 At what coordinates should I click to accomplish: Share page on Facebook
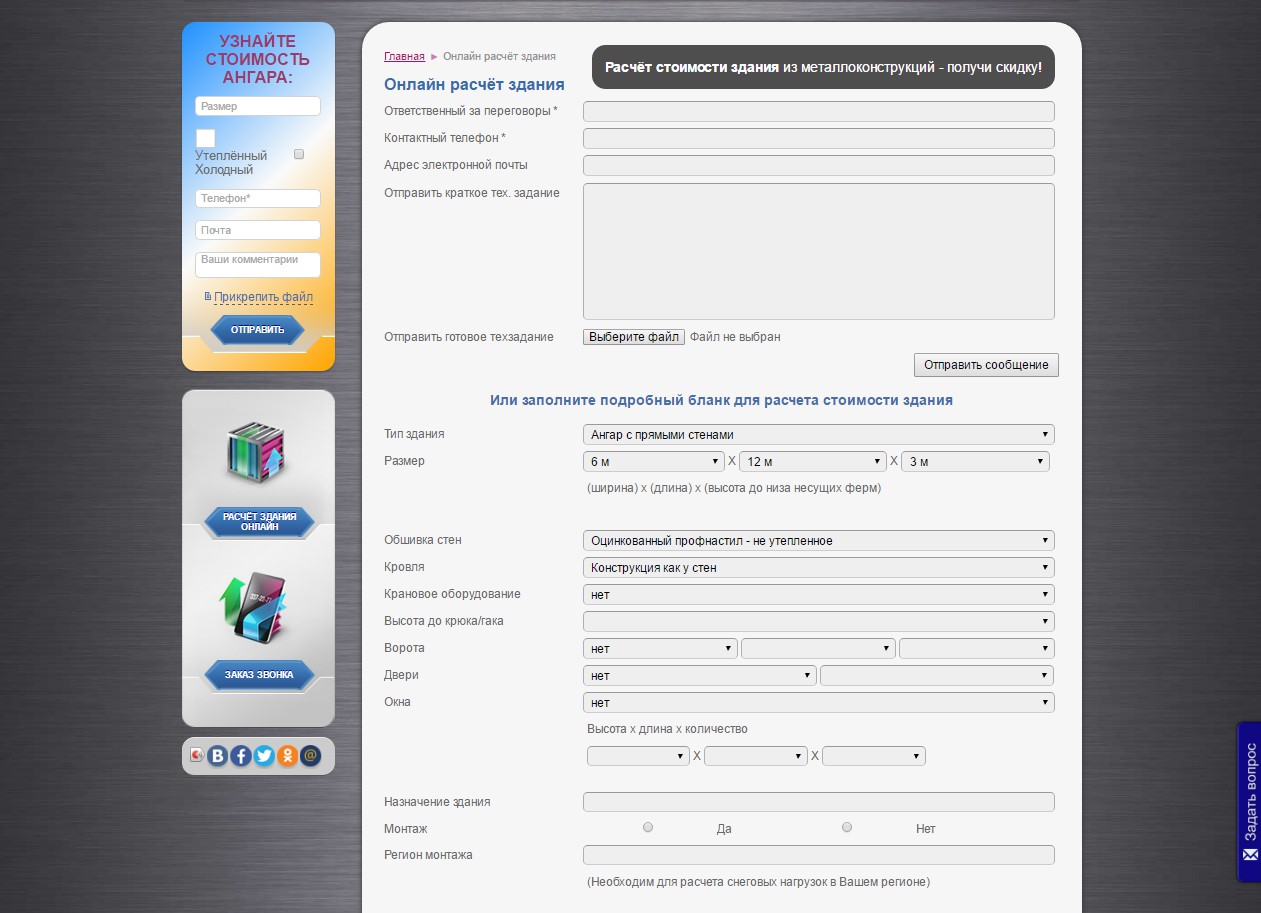241,756
